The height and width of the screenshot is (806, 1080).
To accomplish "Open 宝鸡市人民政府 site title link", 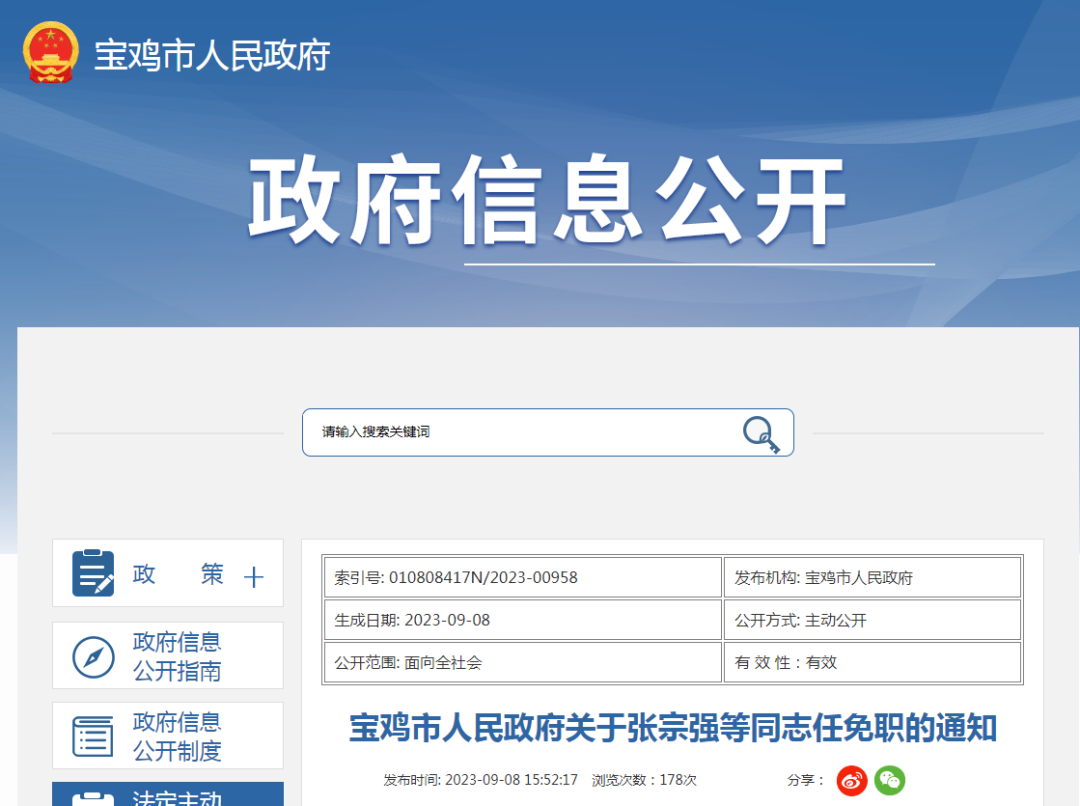I will point(212,55).
